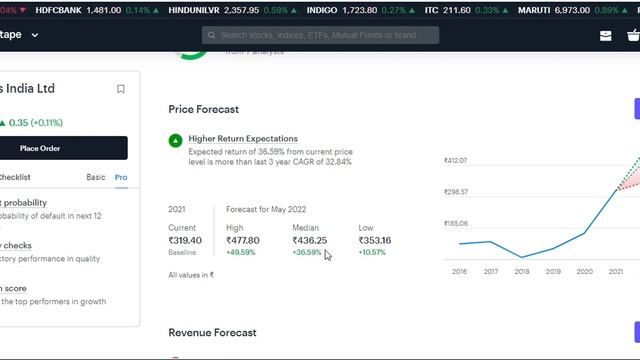Click the 2018 label on chart axis
640x360 pixels.
point(522,271)
